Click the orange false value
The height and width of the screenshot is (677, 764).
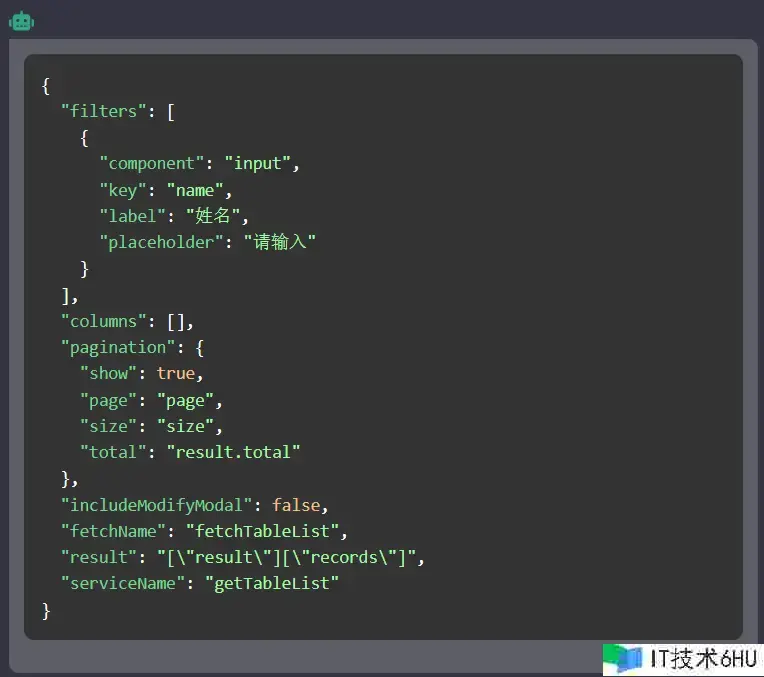pos(296,505)
